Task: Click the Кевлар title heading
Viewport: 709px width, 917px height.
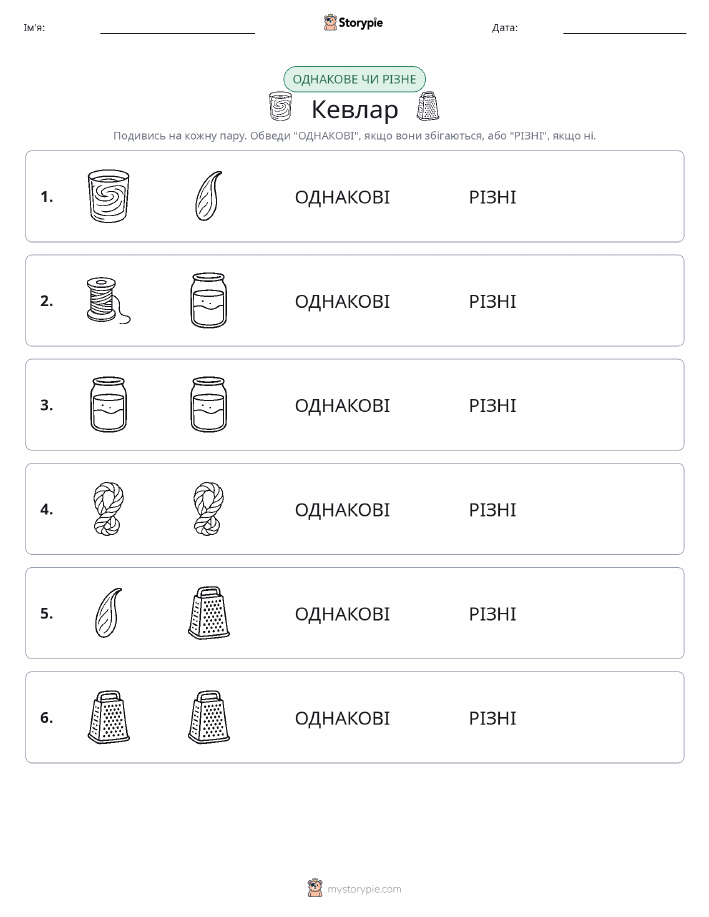Action: coord(354,109)
